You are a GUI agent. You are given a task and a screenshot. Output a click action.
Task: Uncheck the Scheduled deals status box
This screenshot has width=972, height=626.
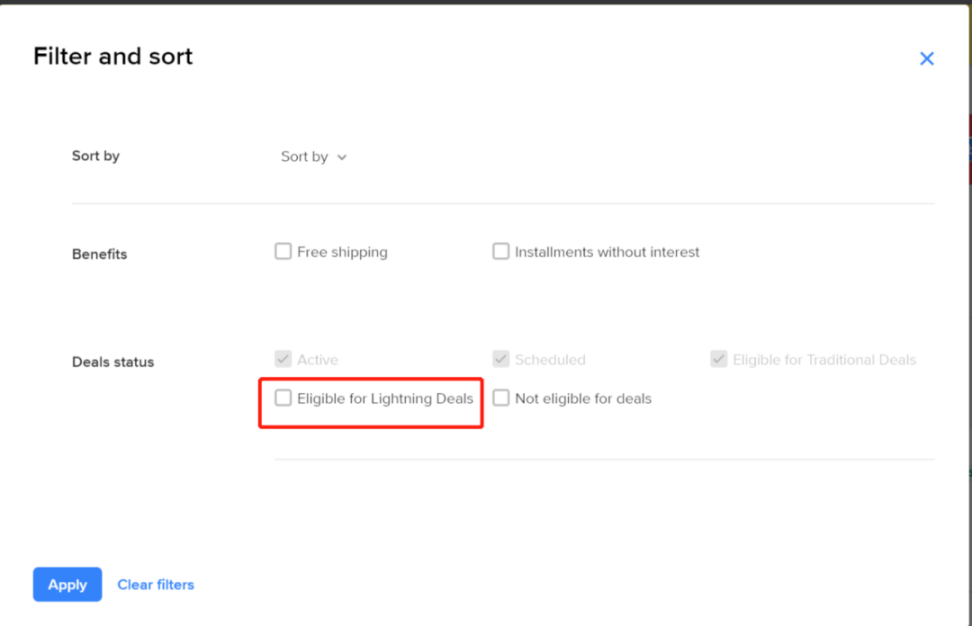tap(501, 359)
